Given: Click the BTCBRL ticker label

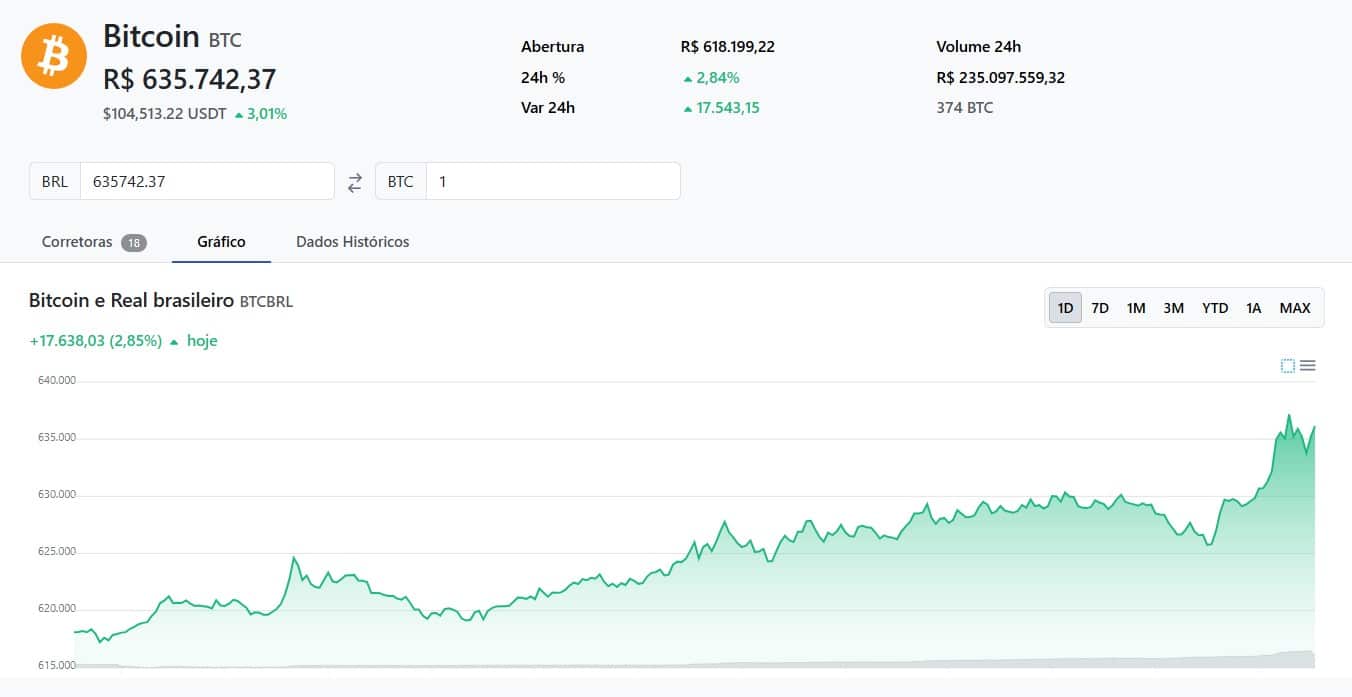Looking at the screenshot, I should 267,302.
